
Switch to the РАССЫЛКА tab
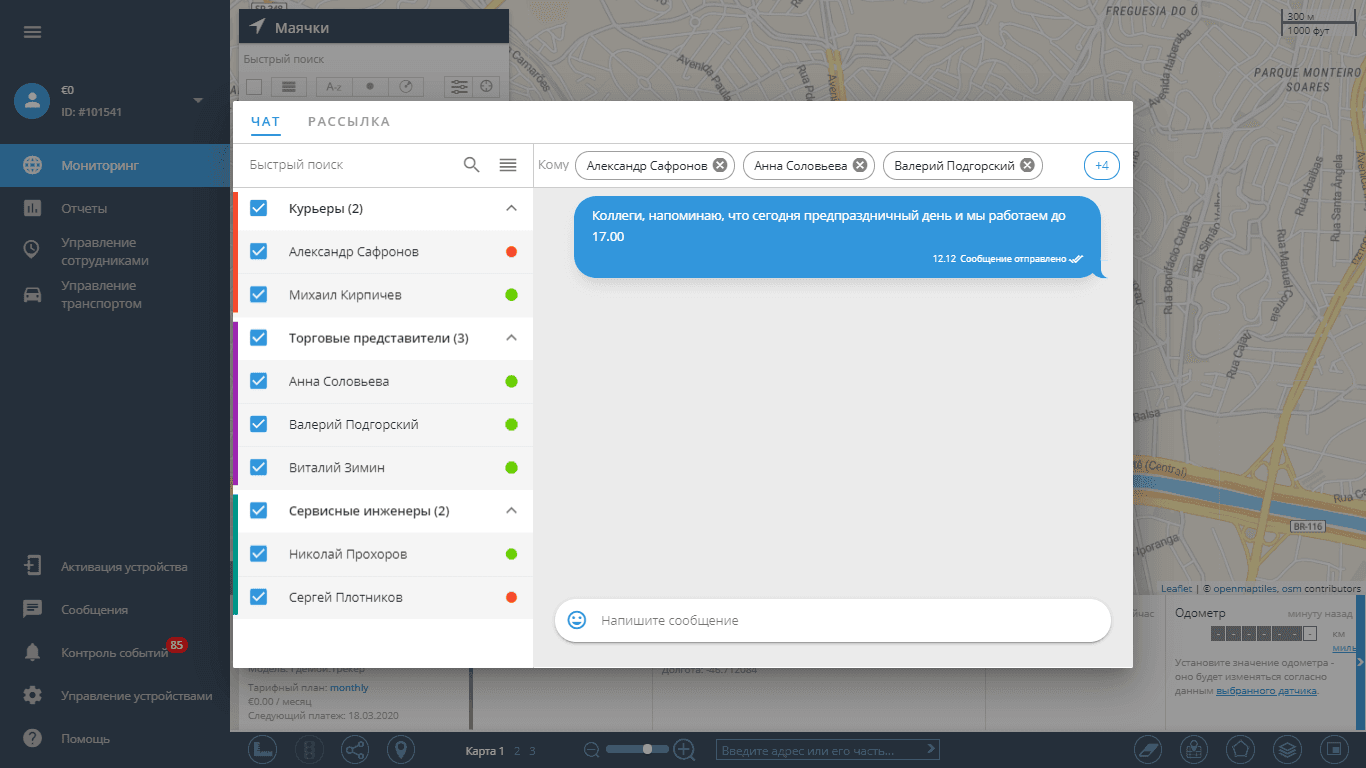click(x=349, y=122)
